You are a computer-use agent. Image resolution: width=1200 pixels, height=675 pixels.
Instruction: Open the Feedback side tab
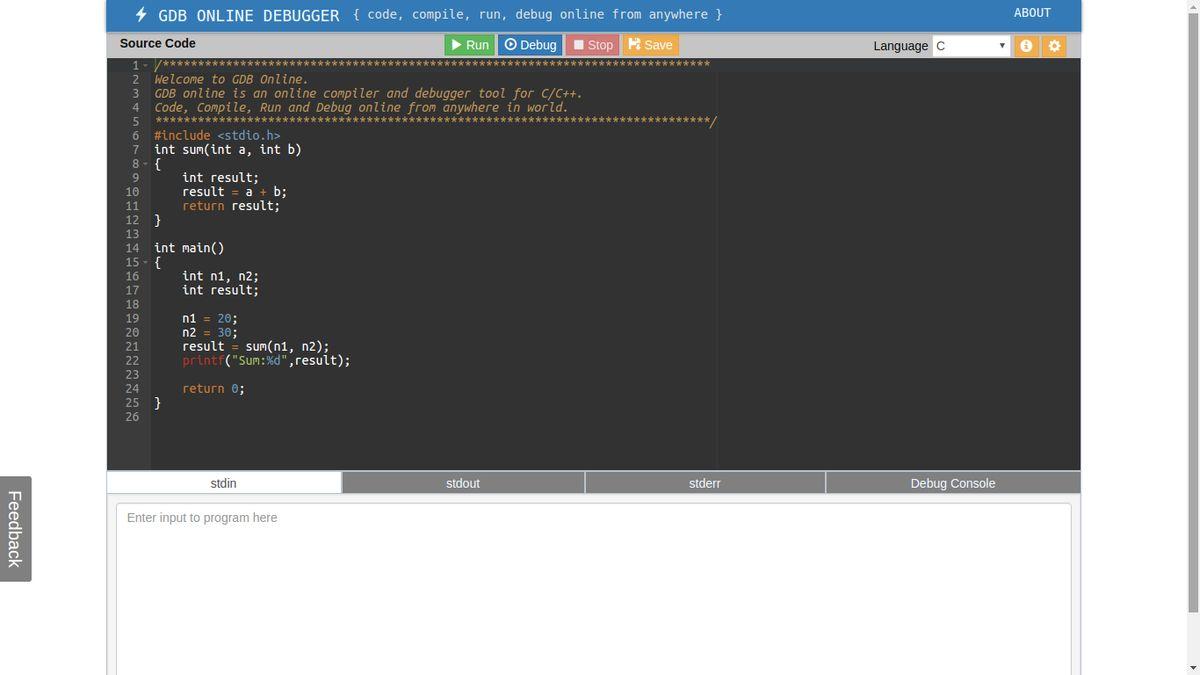pos(15,529)
